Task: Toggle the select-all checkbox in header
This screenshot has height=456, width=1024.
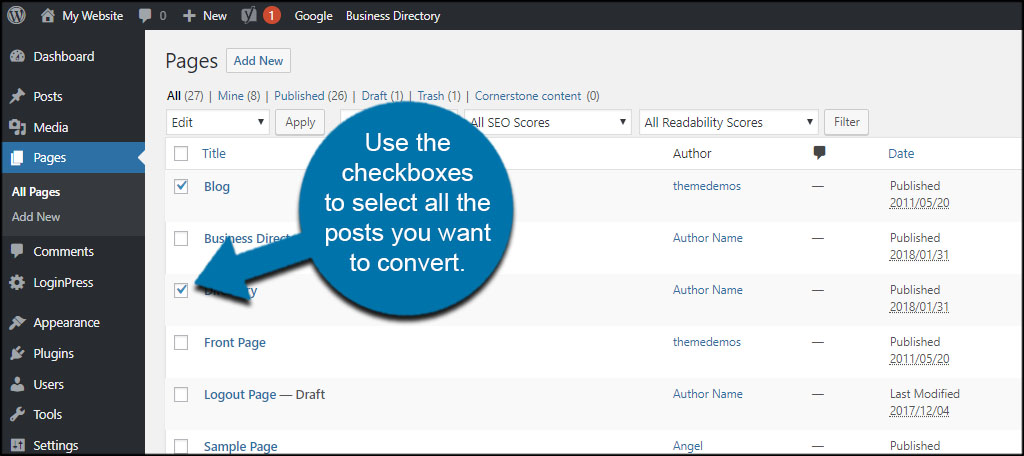Action: [x=181, y=154]
